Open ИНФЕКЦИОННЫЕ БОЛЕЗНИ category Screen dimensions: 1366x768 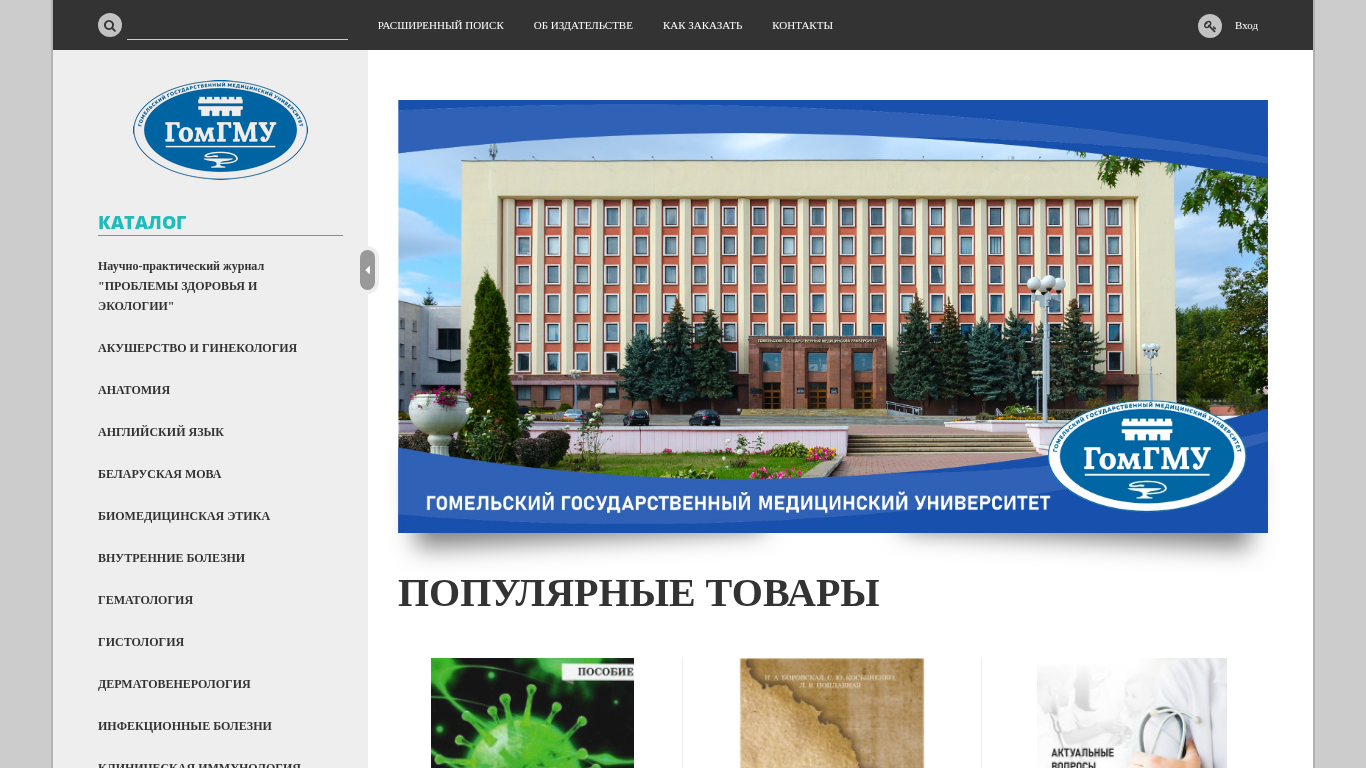pos(185,726)
